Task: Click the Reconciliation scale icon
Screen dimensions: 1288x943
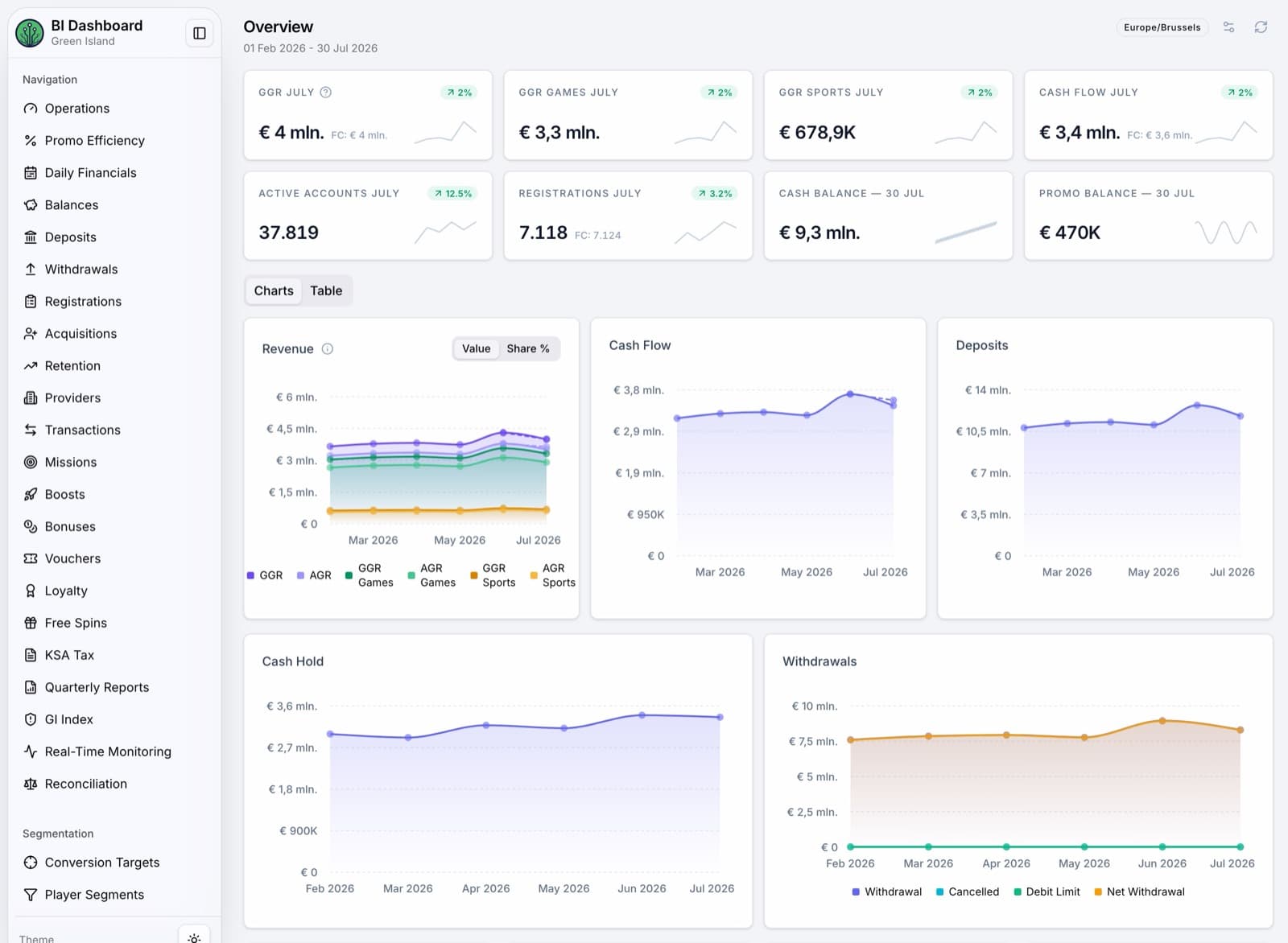Action: point(31,784)
